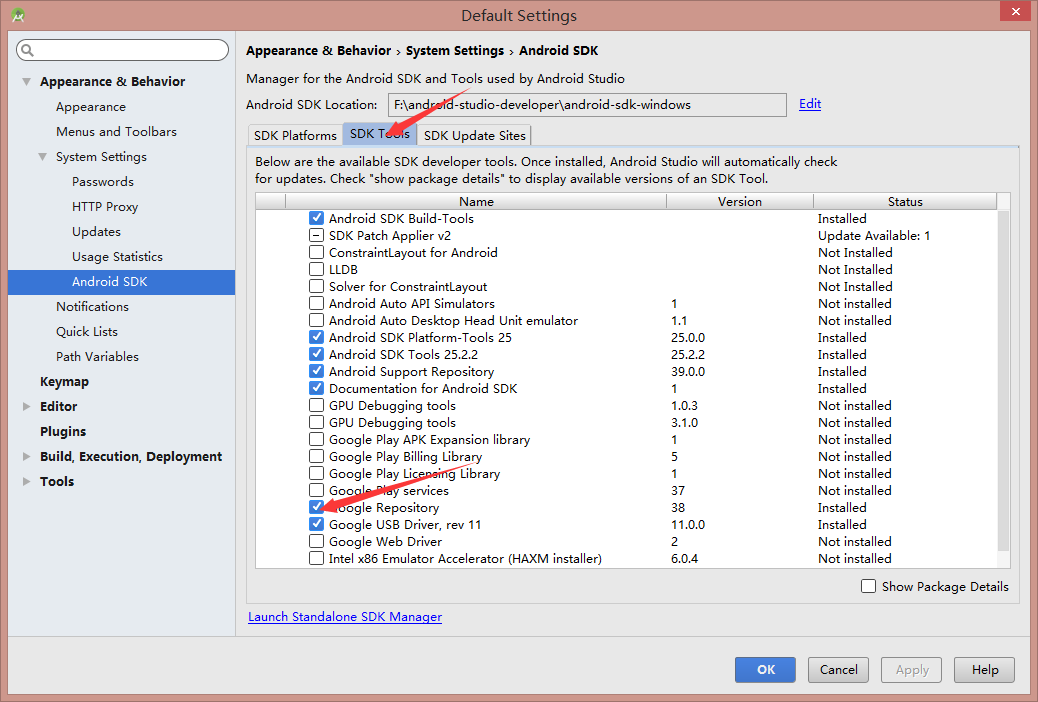Select Appearance in settings tree

click(x=91, y=107)
